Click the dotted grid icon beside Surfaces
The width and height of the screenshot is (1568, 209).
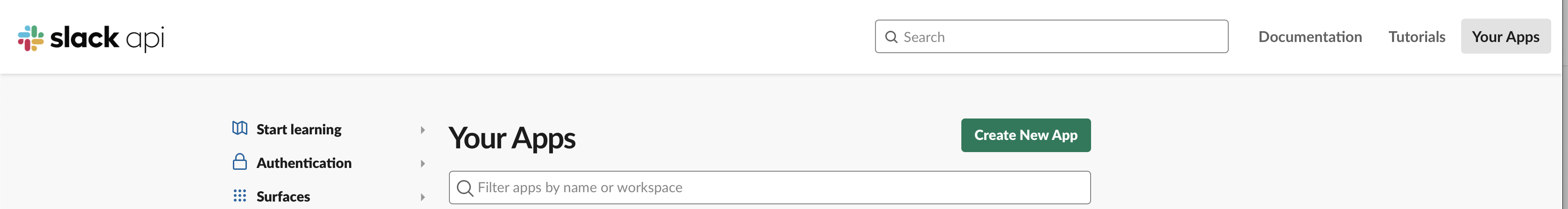click(240, 195)
